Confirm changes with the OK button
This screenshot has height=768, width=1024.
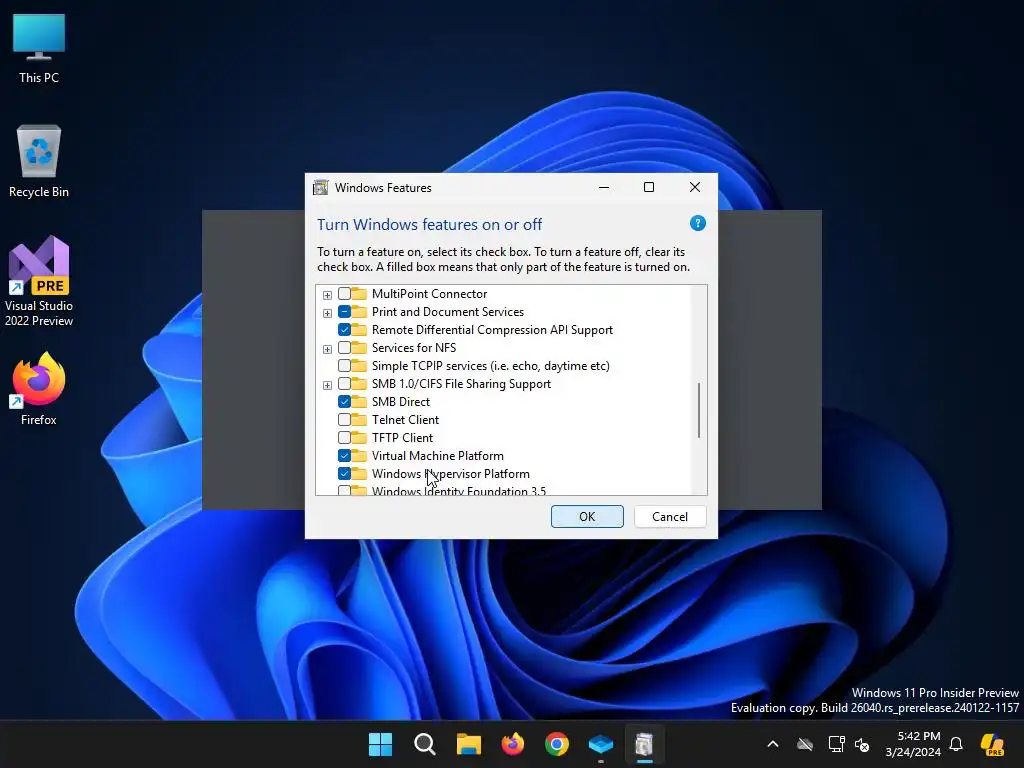pyautogui.click(x=587, y=517)
